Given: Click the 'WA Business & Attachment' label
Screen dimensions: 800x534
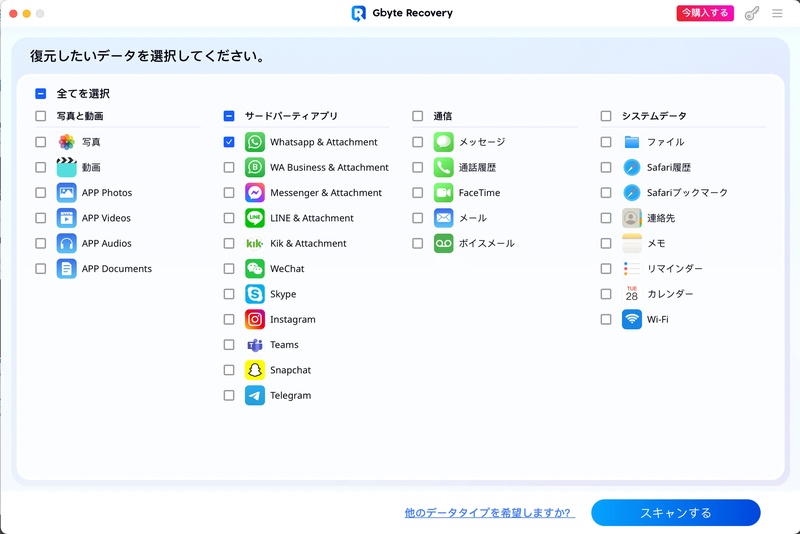Looking at the screenshot, I should 329,167.
